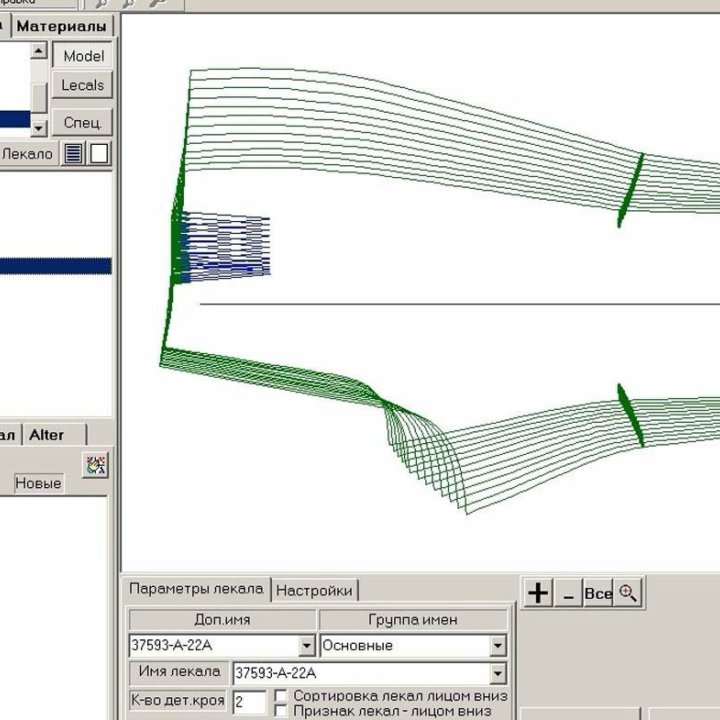720x720 pixels.
Task: Open the "Группа имен" Основные dropdown
Action: (497, 646)
